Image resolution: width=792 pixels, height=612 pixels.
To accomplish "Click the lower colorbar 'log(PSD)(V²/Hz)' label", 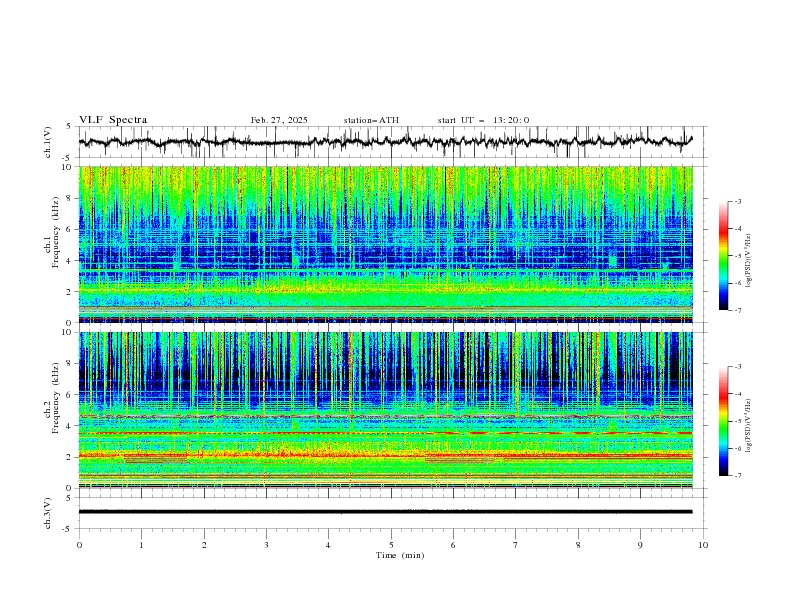I will 748,426.
